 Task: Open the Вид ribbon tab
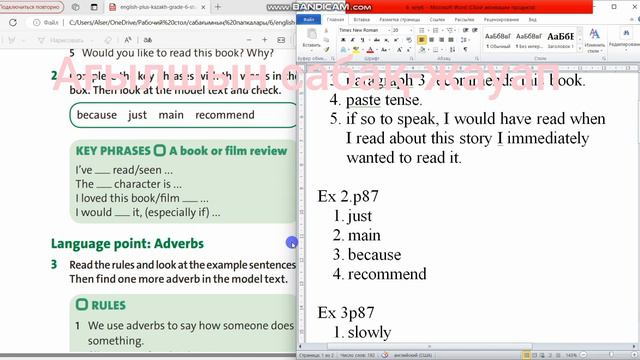tap(532, 19)
